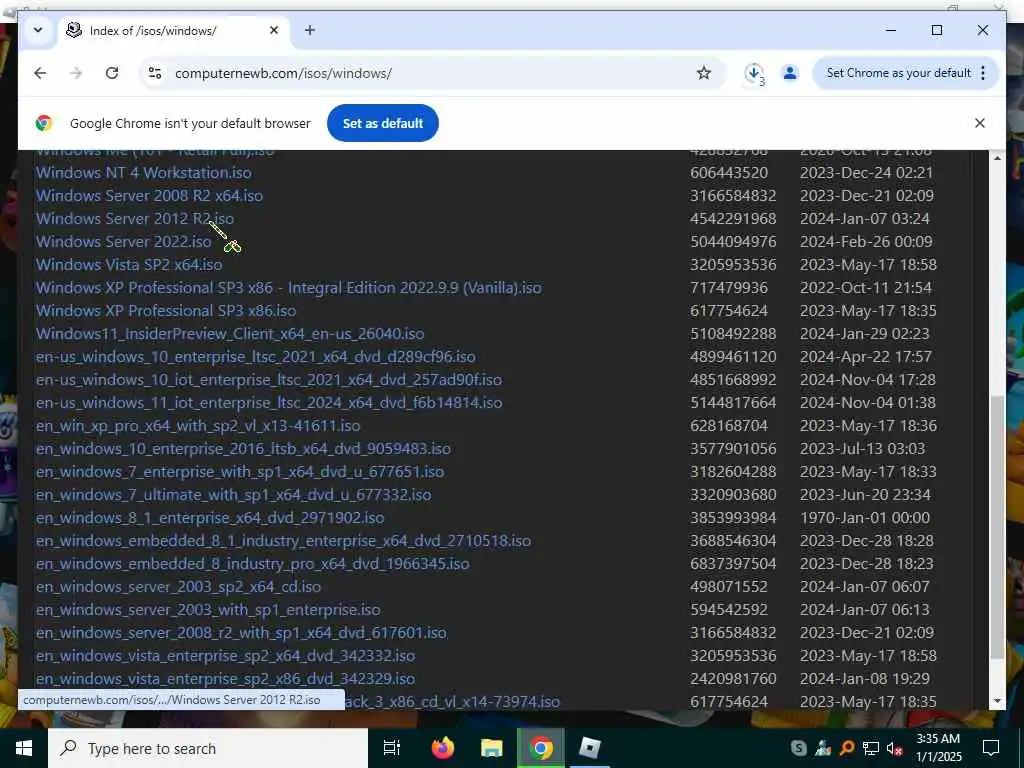The width and height of the screenshot is (1024, 768).
Task: Open Windows Server 2012 R2.iso link
Action: click(x=135, y=218)
